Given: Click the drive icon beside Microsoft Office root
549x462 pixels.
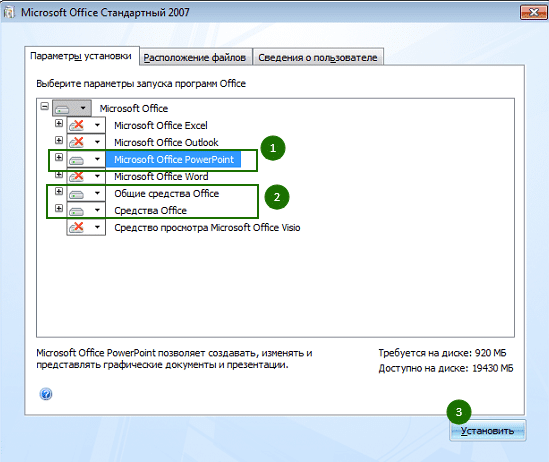Looking at the screenshot, I should tap(63, 109).
